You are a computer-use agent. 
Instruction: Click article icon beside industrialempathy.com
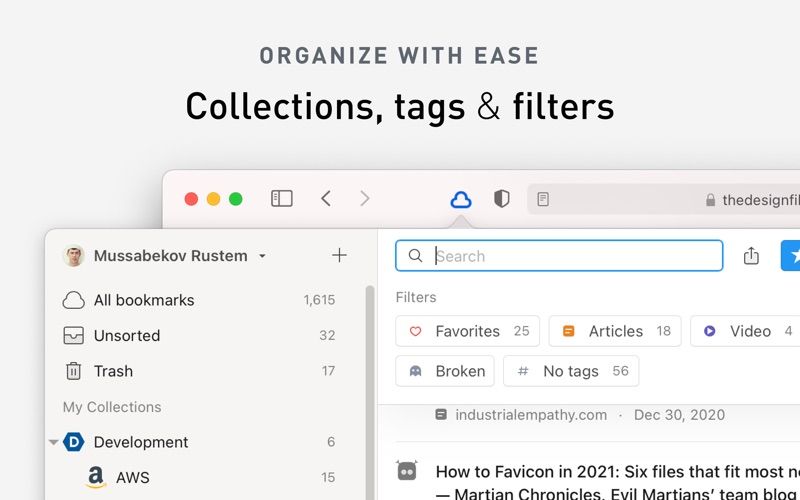click(x=441, y=414)
